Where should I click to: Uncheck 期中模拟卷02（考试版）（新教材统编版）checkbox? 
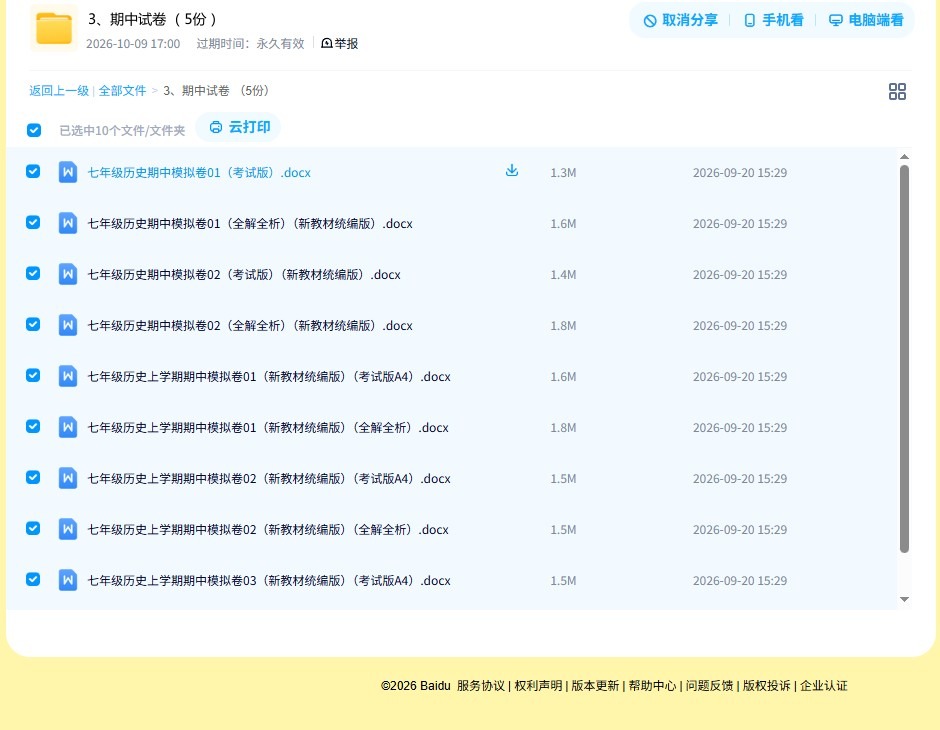tap(33, 273)
